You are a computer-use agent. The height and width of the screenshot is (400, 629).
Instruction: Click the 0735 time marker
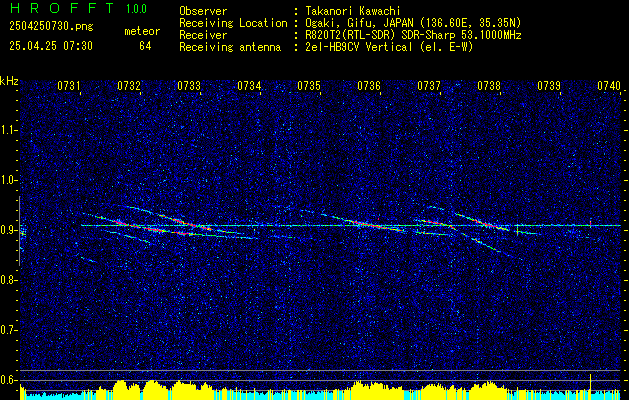pyautogui.click(x=309, y=86)
